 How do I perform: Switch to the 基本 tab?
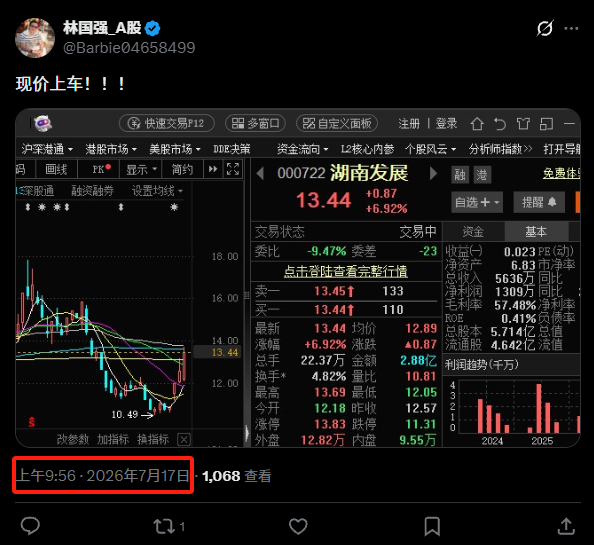pos(536,231)
